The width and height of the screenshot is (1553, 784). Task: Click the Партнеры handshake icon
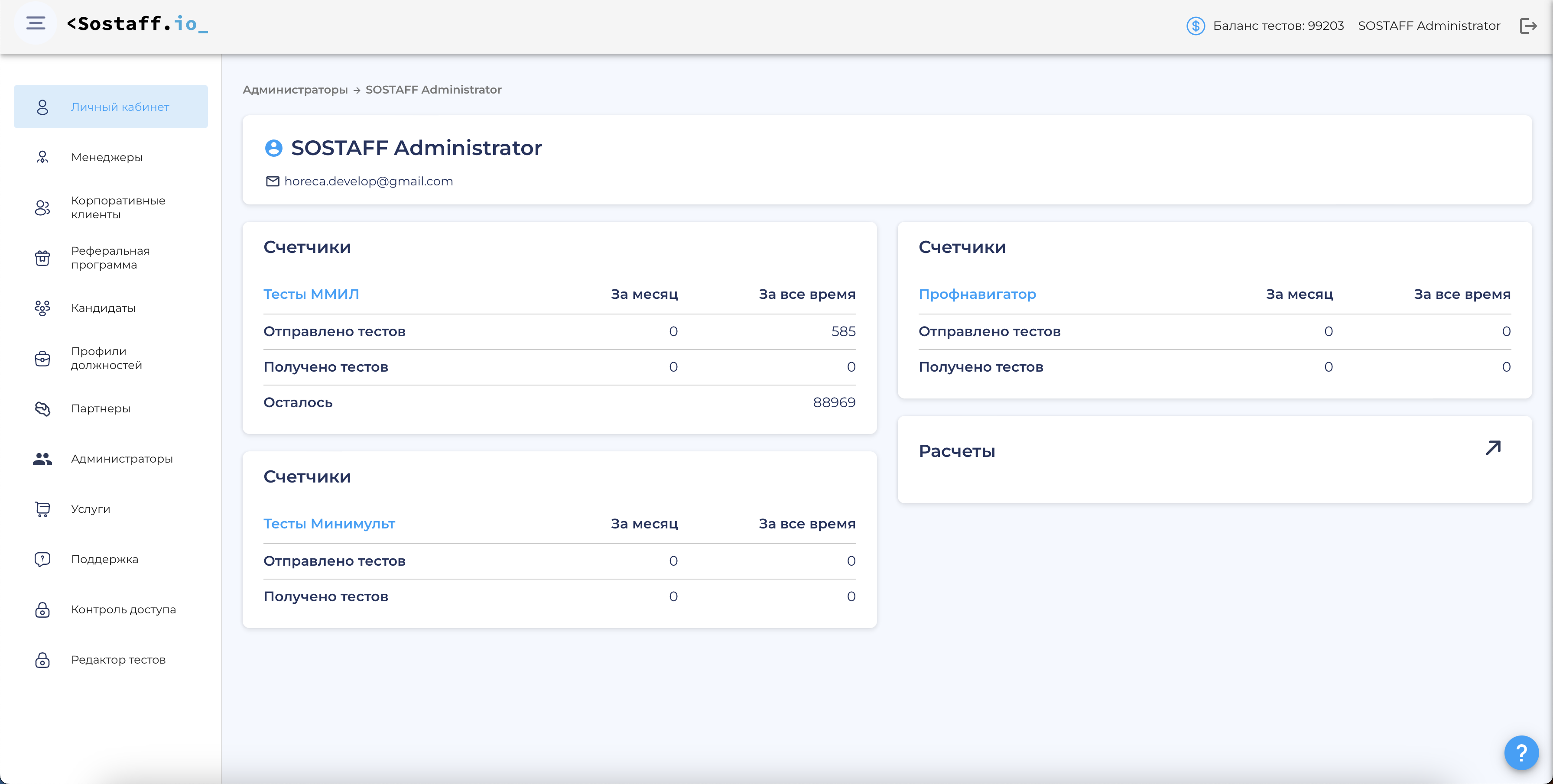[42, 408]
